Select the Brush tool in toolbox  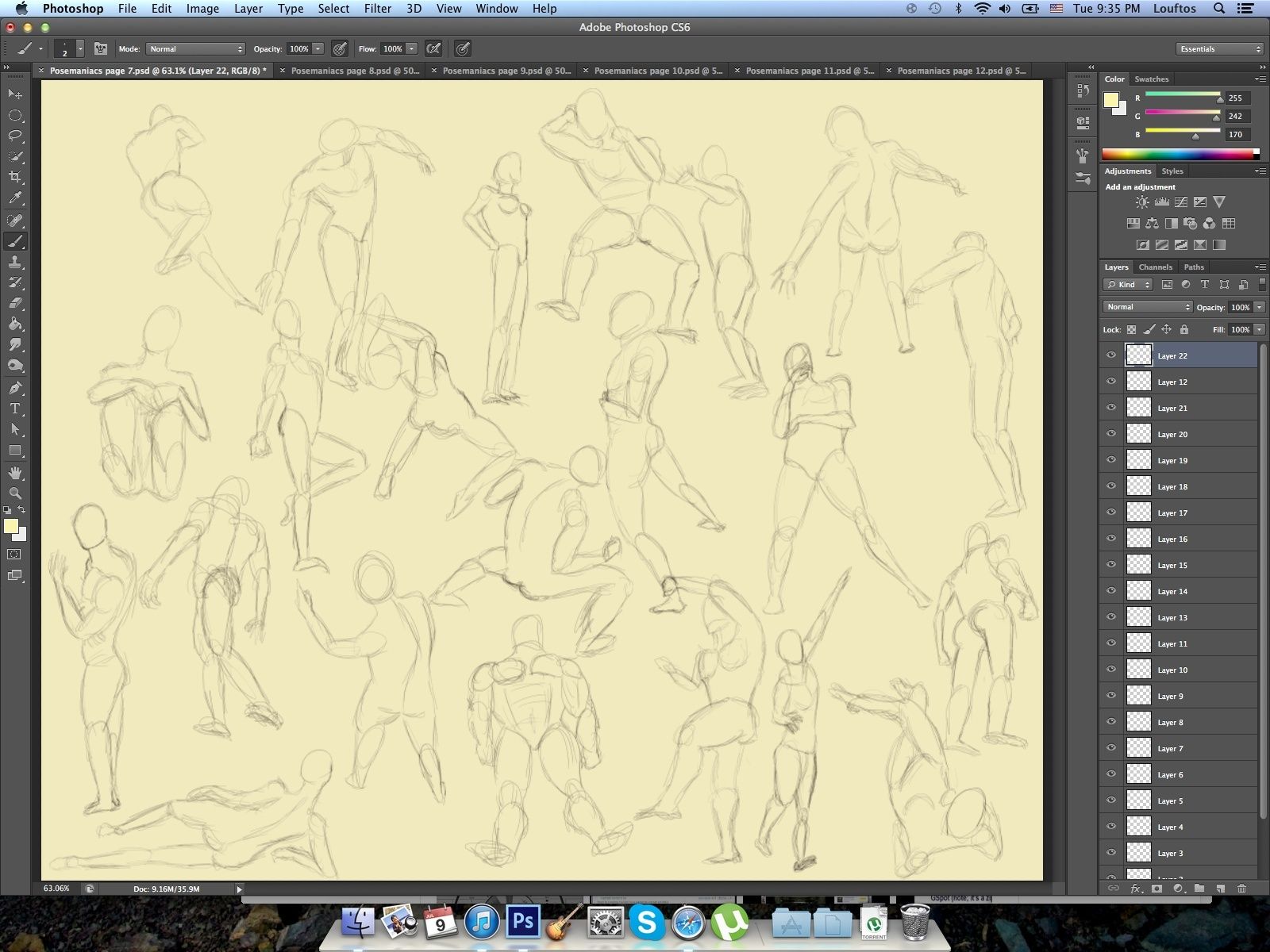(x=15, y=241)
